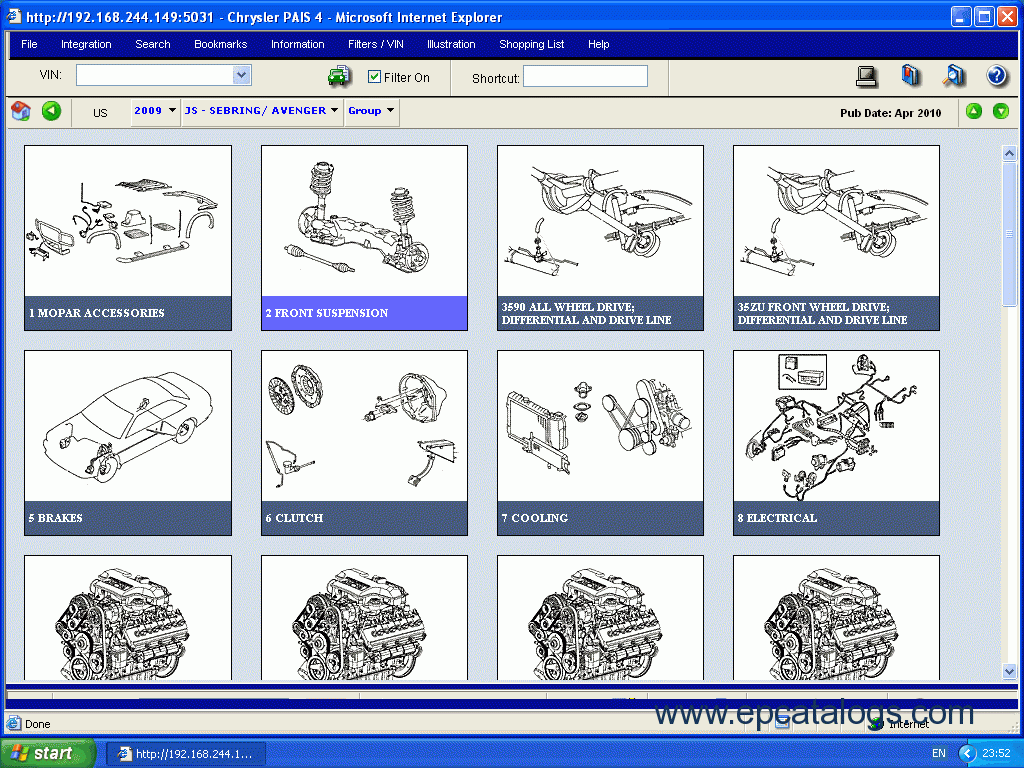Open the Help menu
1024x768 pixels.
click(x=598, y=44)
